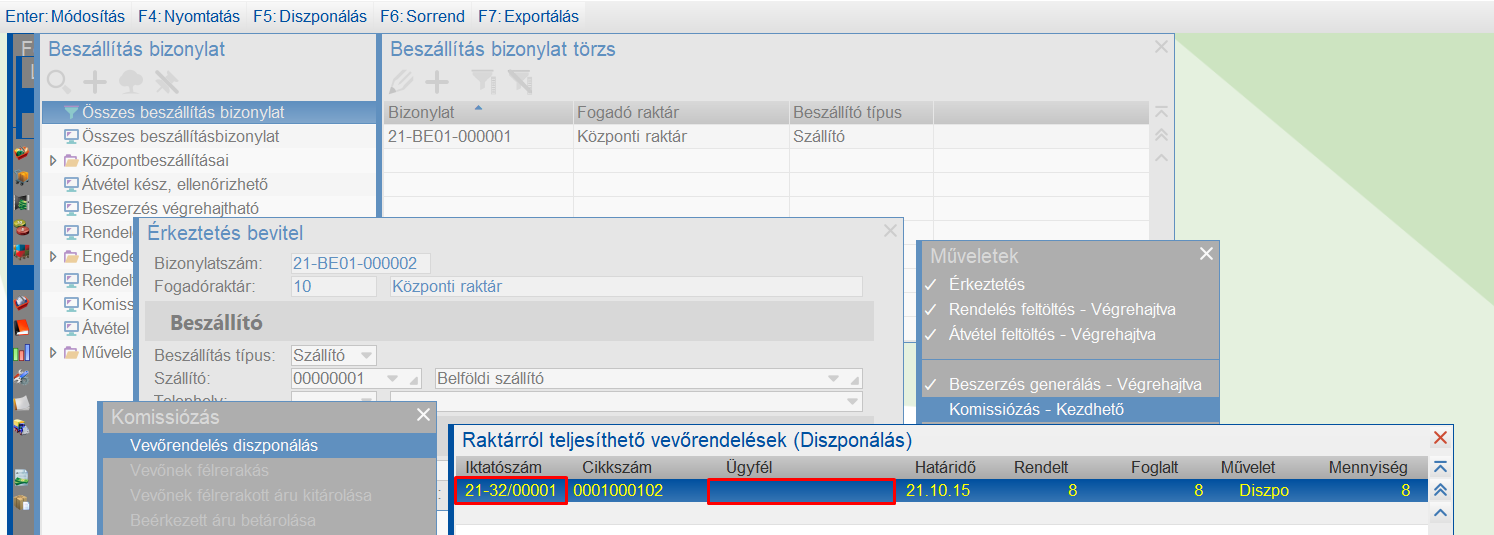
Task: Click Határidő column header in Diszponálás
Action: (x=945, y=468)
